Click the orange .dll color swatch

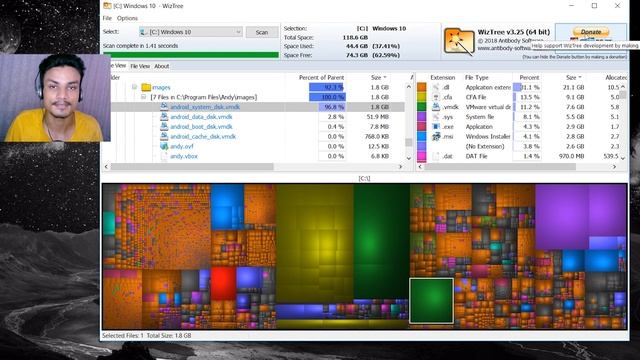pyautogui.click(x=421, y=87)
